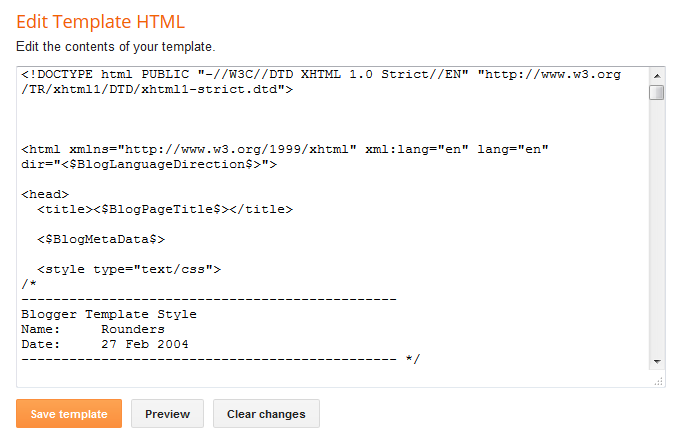The height and width of the screenshot is (435, 677).
Task: Click the BlogLanguageDirection dir attribute line
Action: [x=149, y=164]
